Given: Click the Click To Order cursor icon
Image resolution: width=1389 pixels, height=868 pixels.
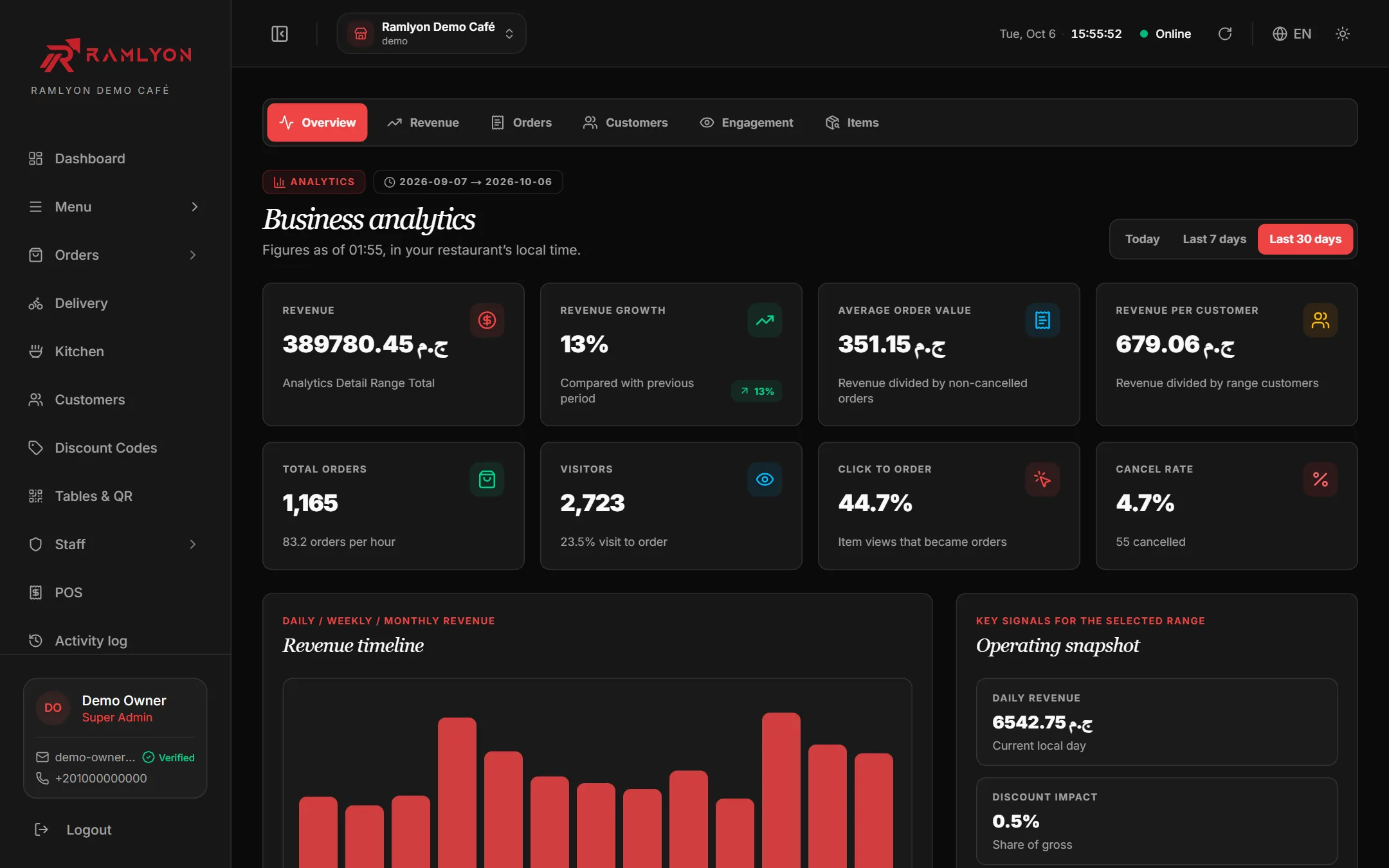Looking at the screenshot, I should point(1042,479).
